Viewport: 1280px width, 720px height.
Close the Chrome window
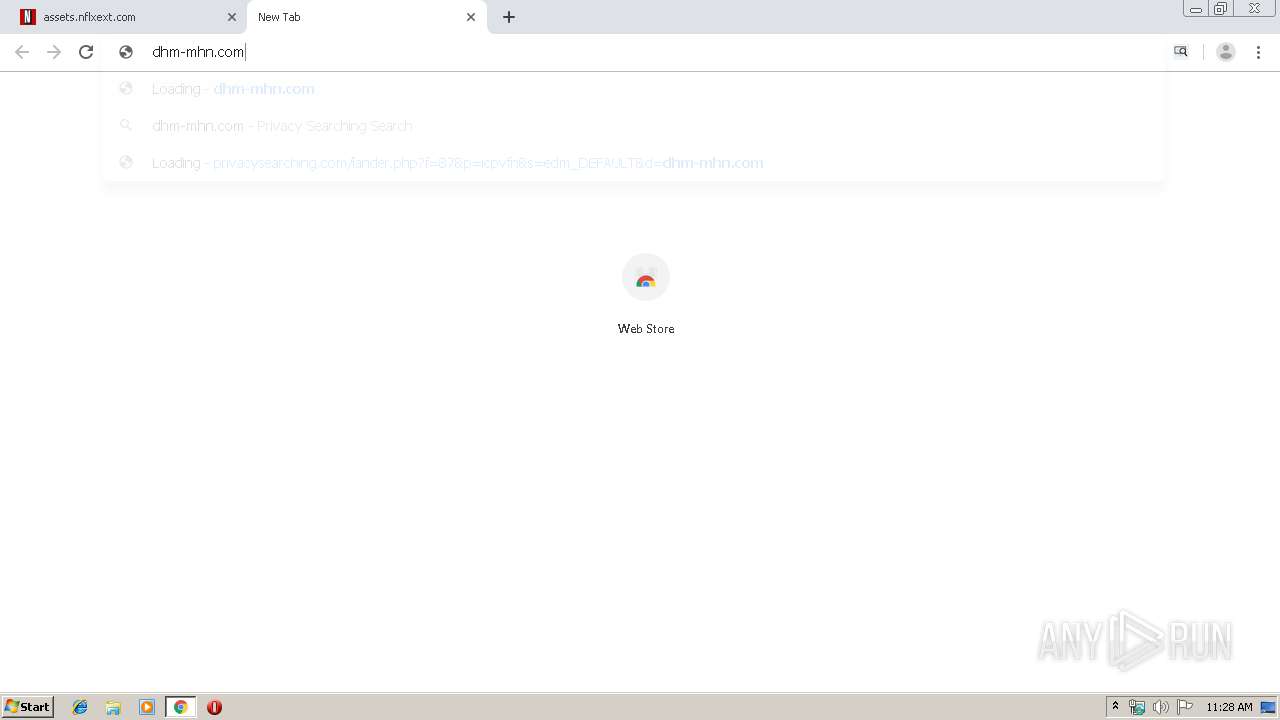(1254, 9)
